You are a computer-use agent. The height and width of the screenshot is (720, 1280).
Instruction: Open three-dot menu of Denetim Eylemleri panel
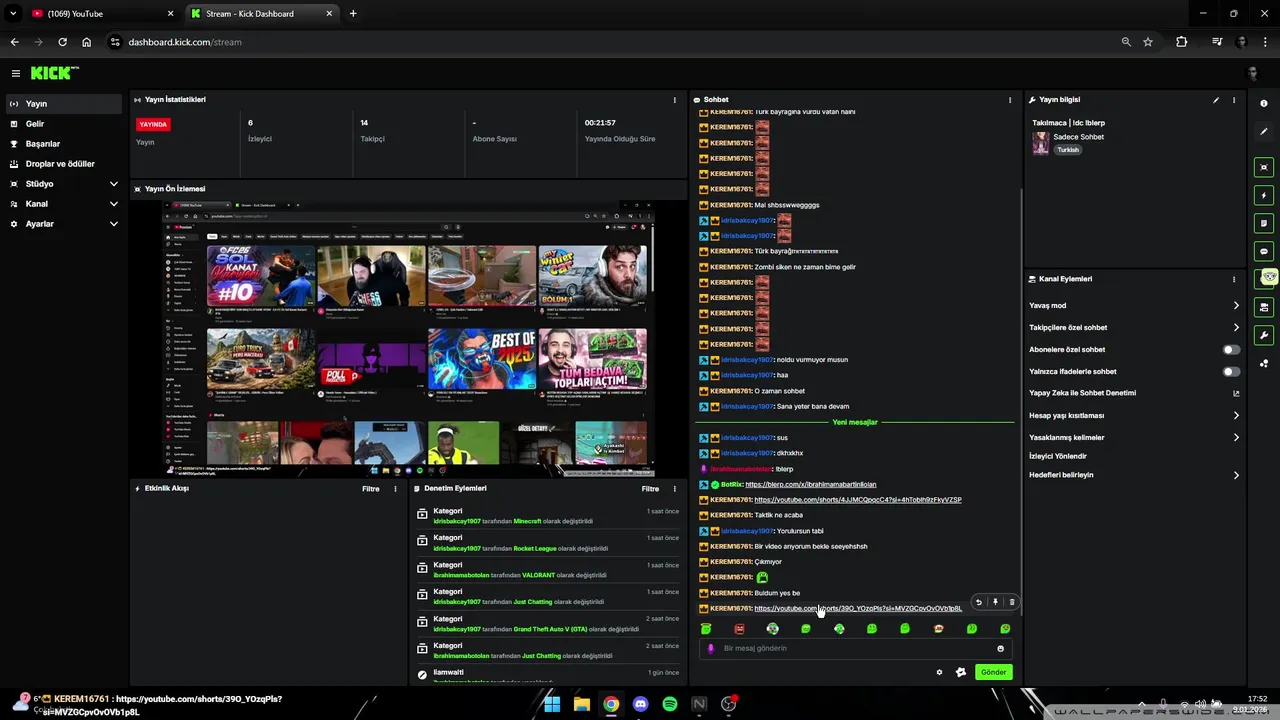click(x=674, y=489)
